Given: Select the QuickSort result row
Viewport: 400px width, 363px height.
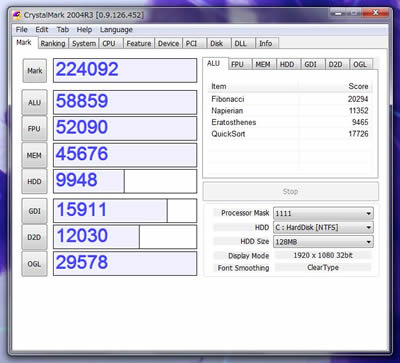Looking at the screenshot, I should coord(290,134).
